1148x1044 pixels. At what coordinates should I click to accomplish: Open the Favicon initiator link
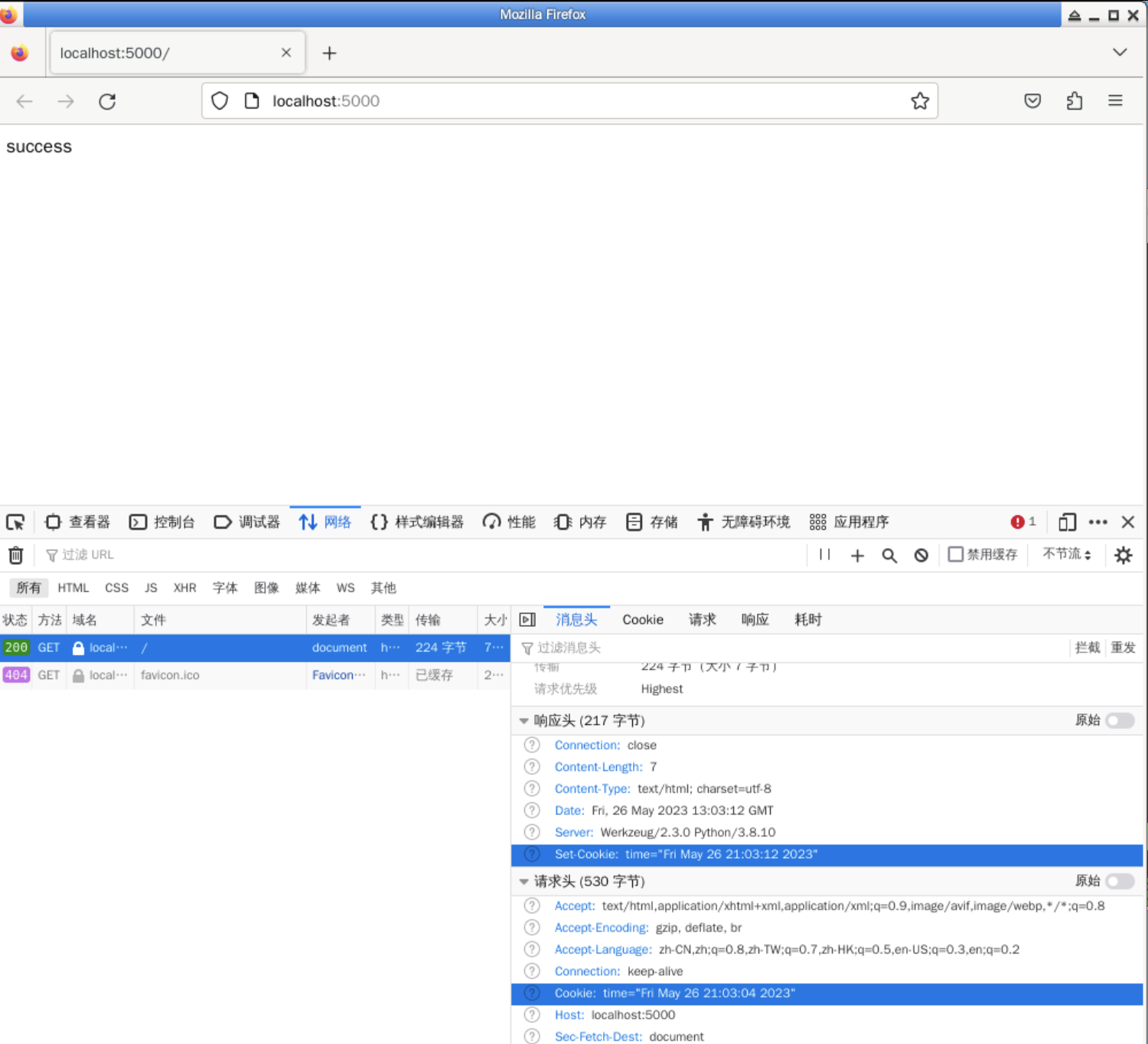338,675
